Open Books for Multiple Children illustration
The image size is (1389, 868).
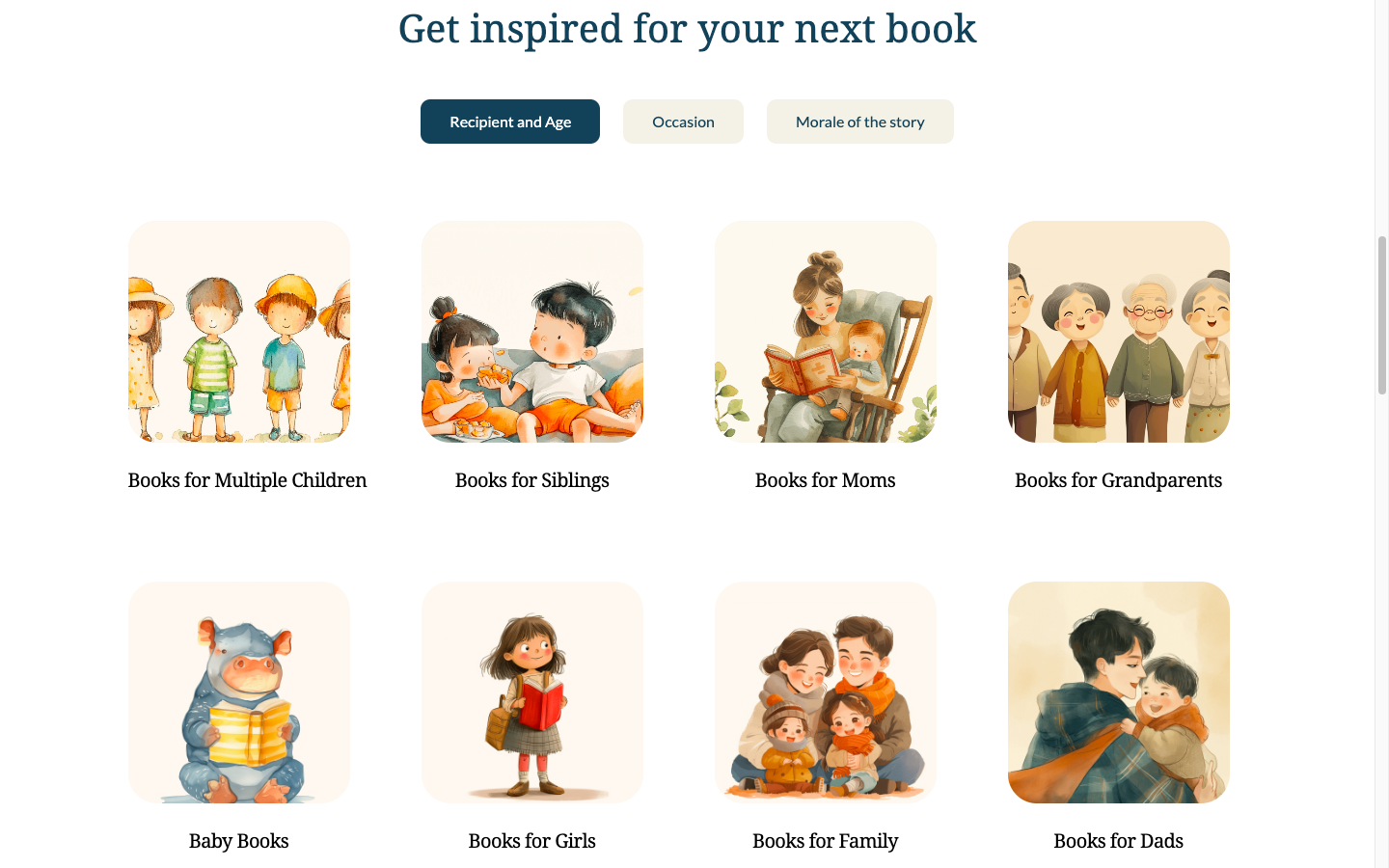[x=239, y=332]
